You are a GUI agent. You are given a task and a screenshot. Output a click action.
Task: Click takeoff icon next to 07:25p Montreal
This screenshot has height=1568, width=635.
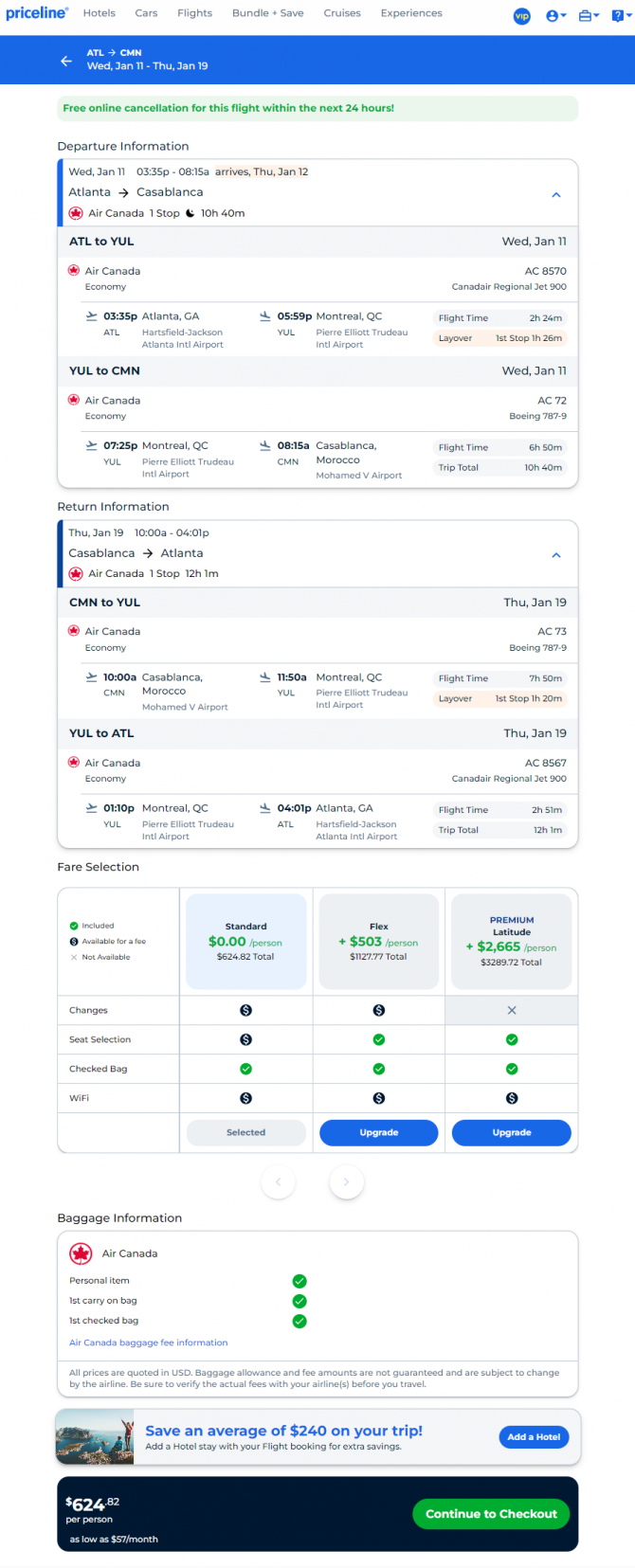pos(91,445)
